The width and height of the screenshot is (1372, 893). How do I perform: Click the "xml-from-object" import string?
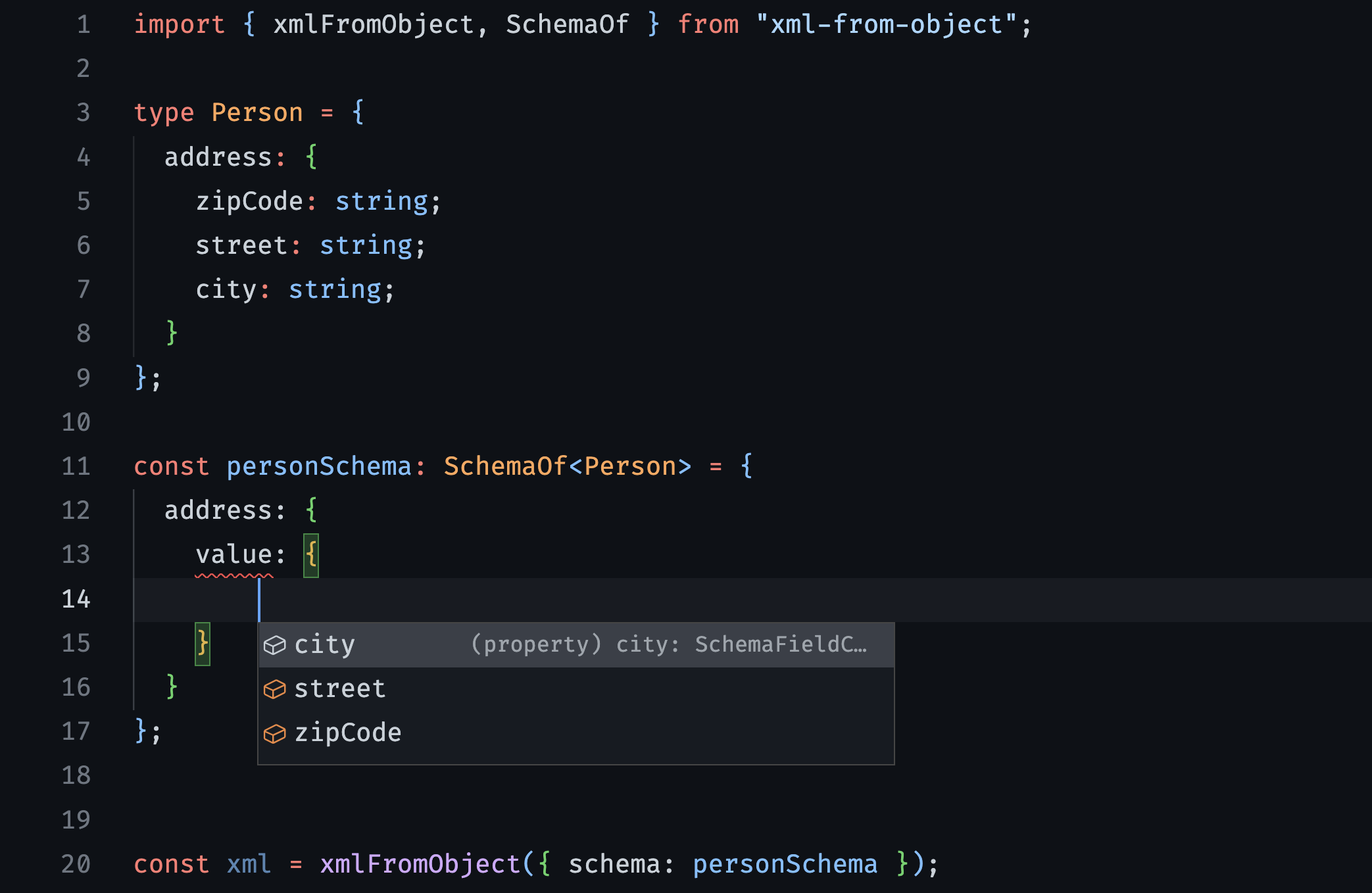pyautogui.click(x=886, y=25)
